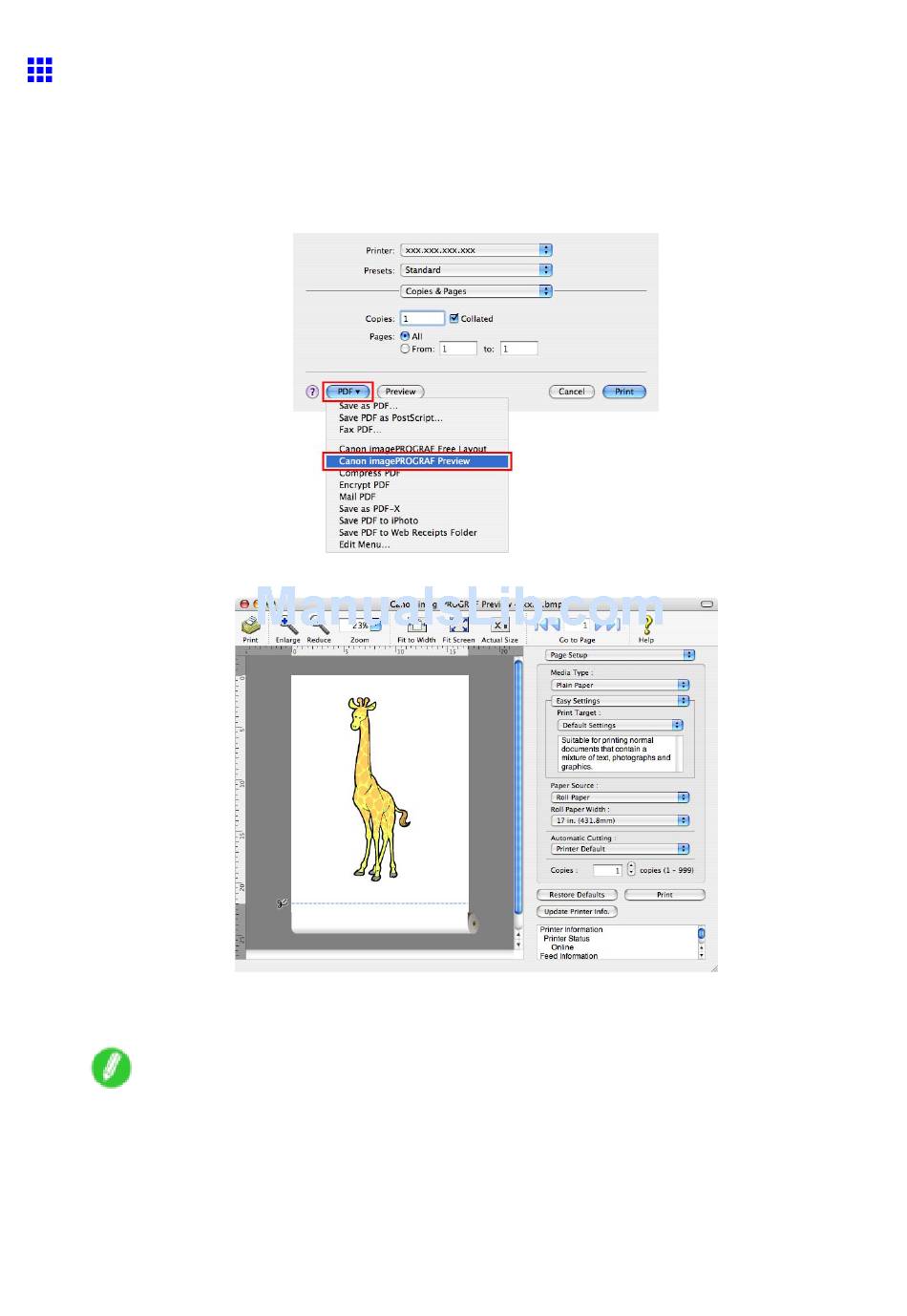Click the Fit Screen icon
The height and width of the screenshot is (1316, 907).
458,625
